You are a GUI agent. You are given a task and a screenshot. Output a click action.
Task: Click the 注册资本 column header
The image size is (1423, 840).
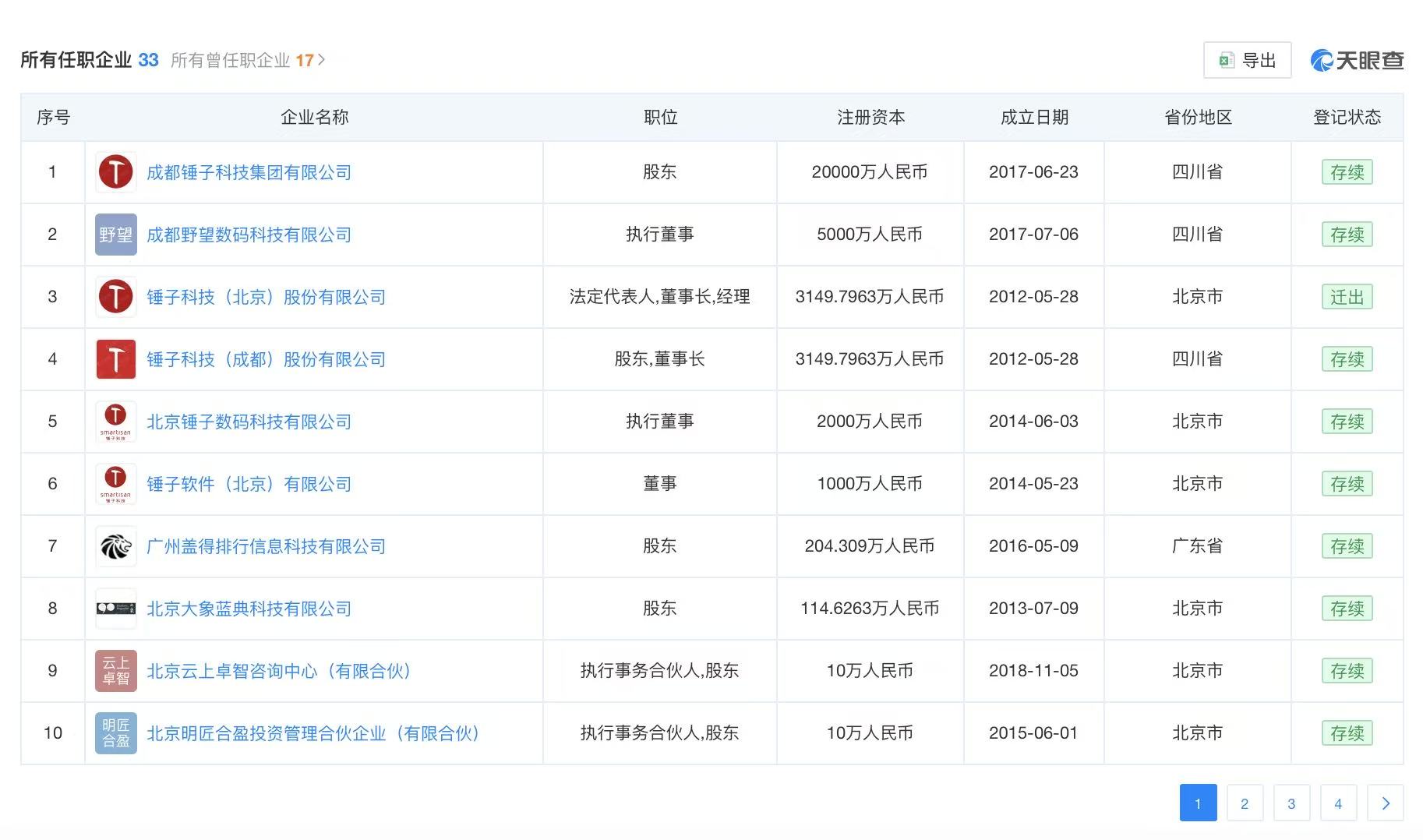(x=870, y=118)
